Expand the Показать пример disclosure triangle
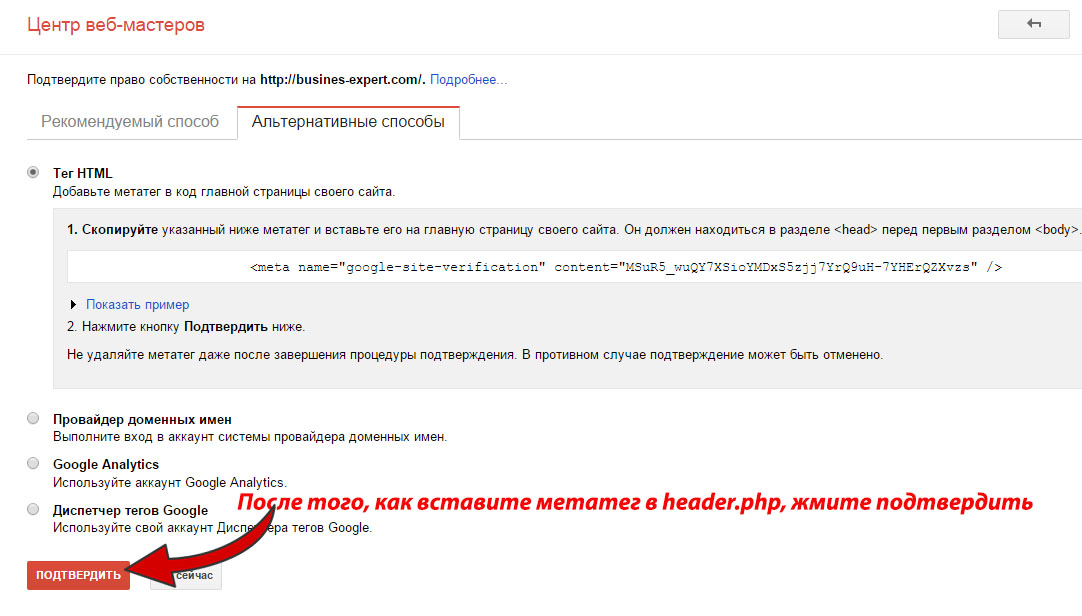Screen dimensions: 1082x616 (x=73, y=304)
